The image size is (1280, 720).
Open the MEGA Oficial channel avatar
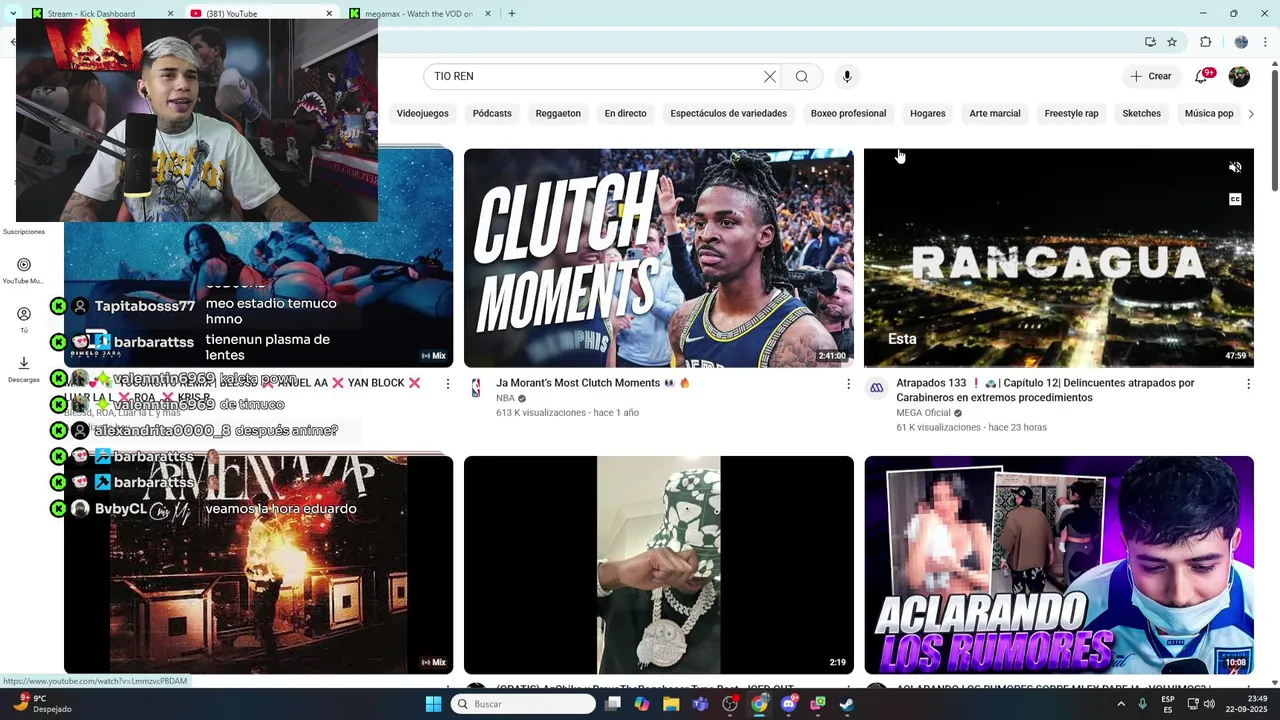point(876,388)
